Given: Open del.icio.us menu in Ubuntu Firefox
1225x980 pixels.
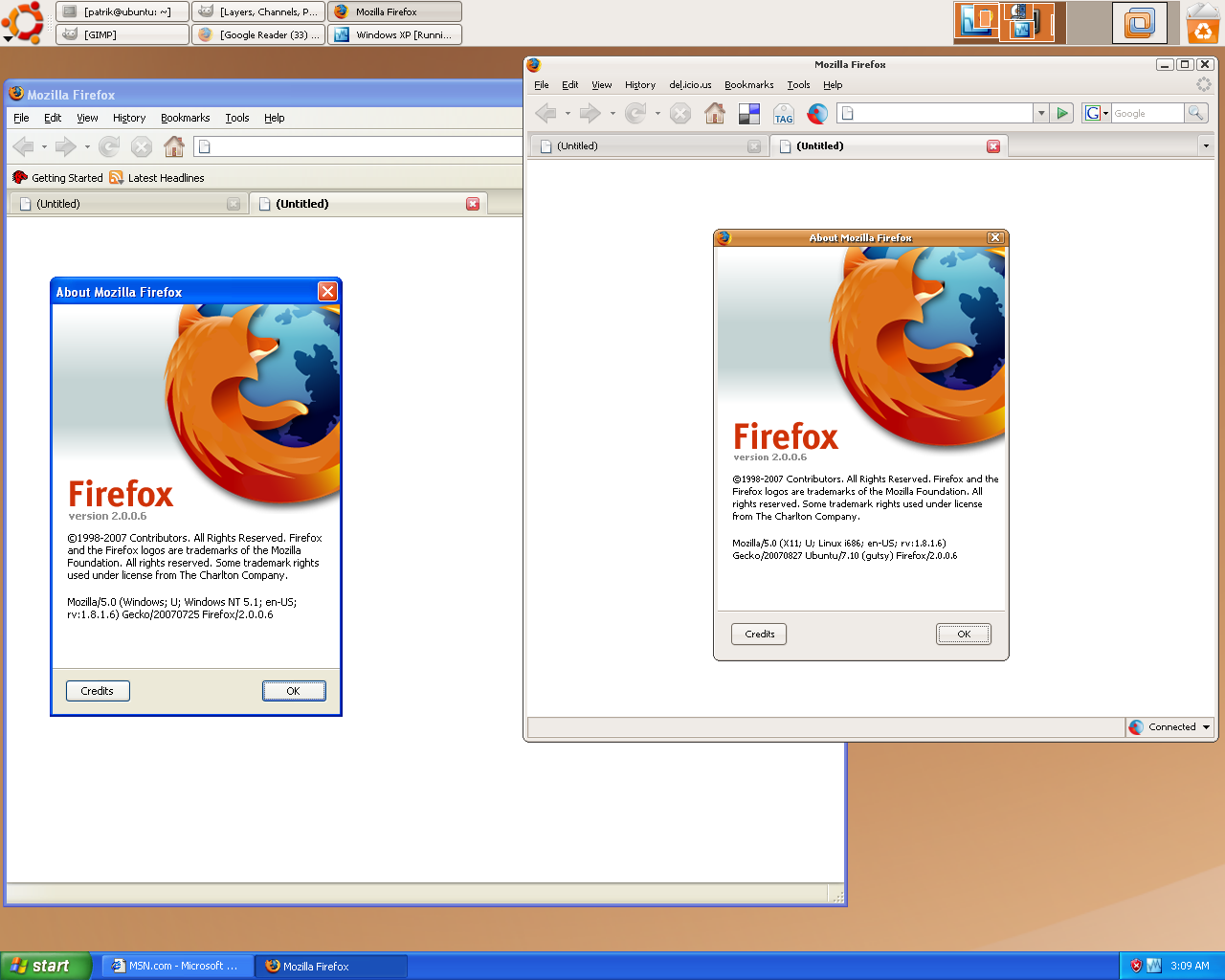Looking at the screenshot, I should 690,85.
